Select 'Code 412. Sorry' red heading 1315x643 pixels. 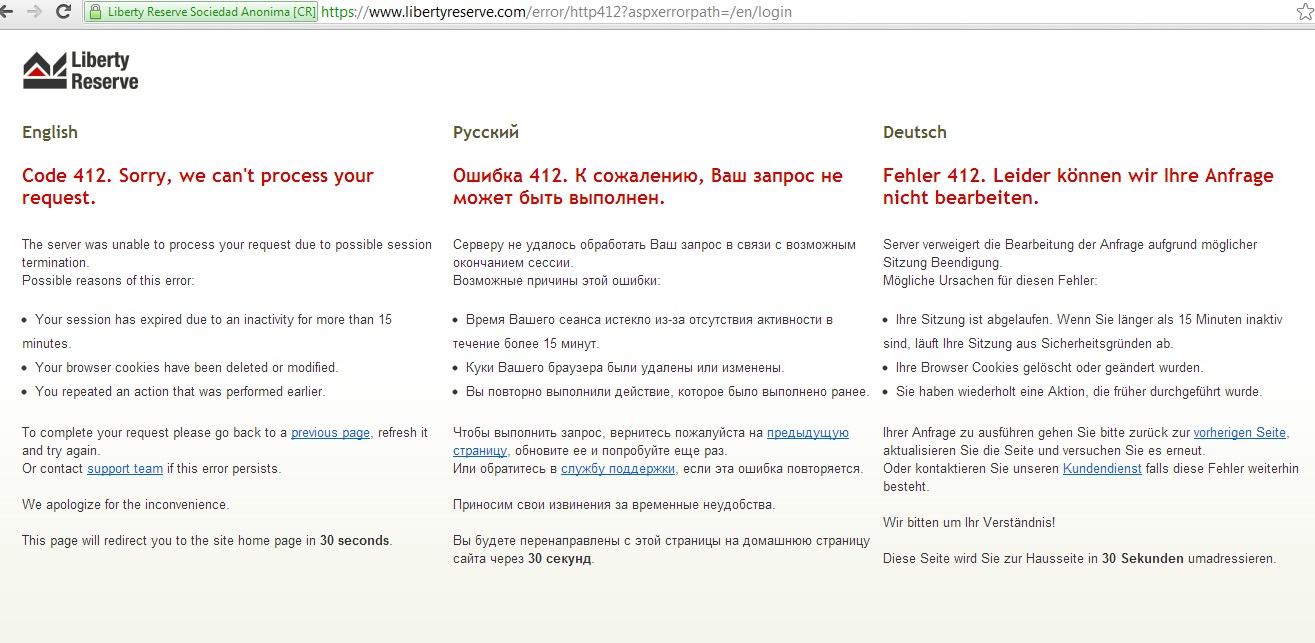[198, 187]
